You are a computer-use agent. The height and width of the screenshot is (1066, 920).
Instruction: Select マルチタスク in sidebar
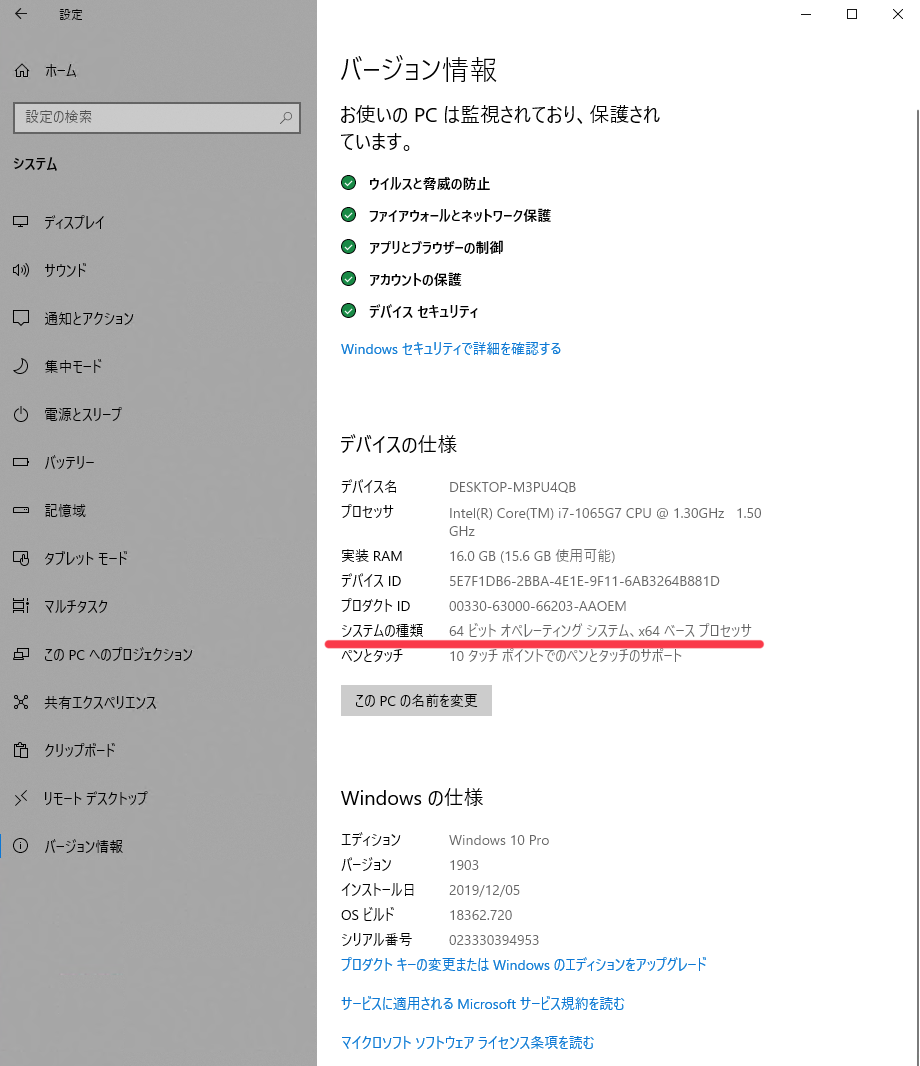pyautogui.click(x=76, y=607)
